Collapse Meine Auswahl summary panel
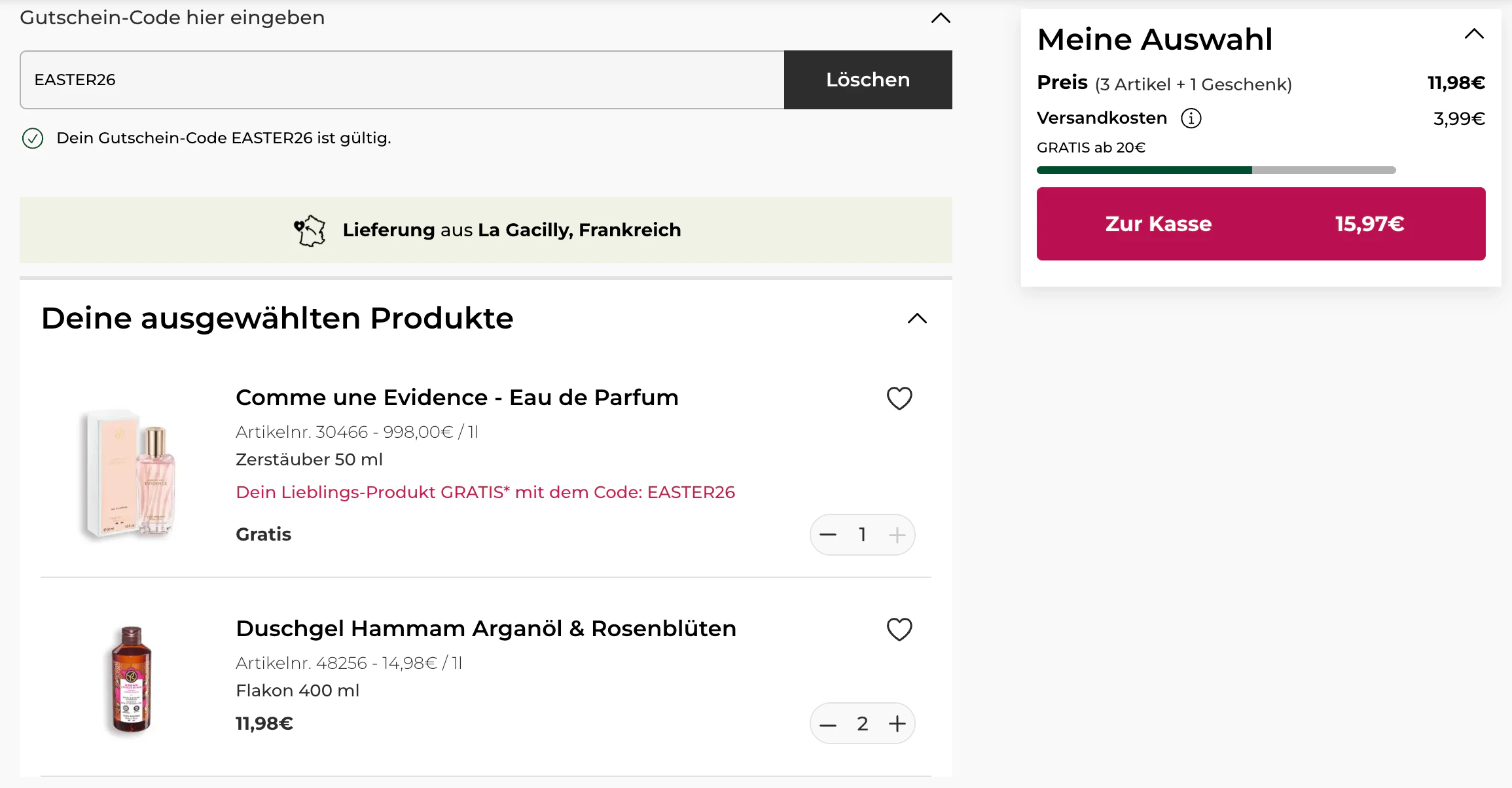The height and width of the screenshot is (788, 1512). [1474, 34]
